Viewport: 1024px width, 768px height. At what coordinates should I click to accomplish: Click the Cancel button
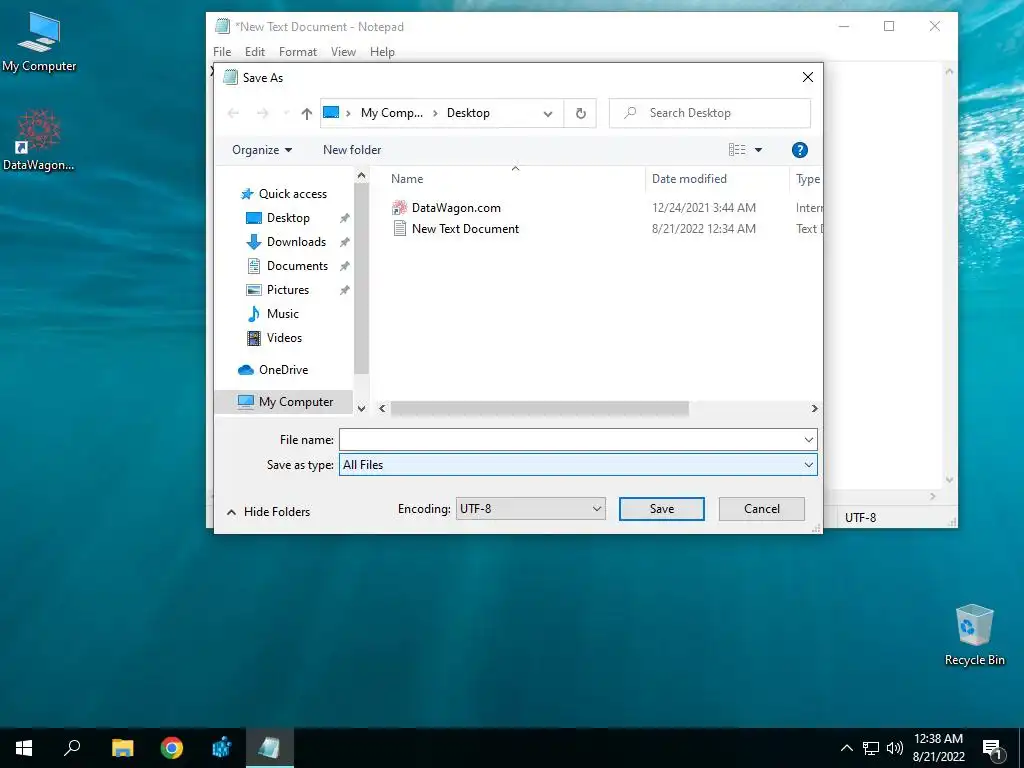pyautogui.click(x=761, y=509)
